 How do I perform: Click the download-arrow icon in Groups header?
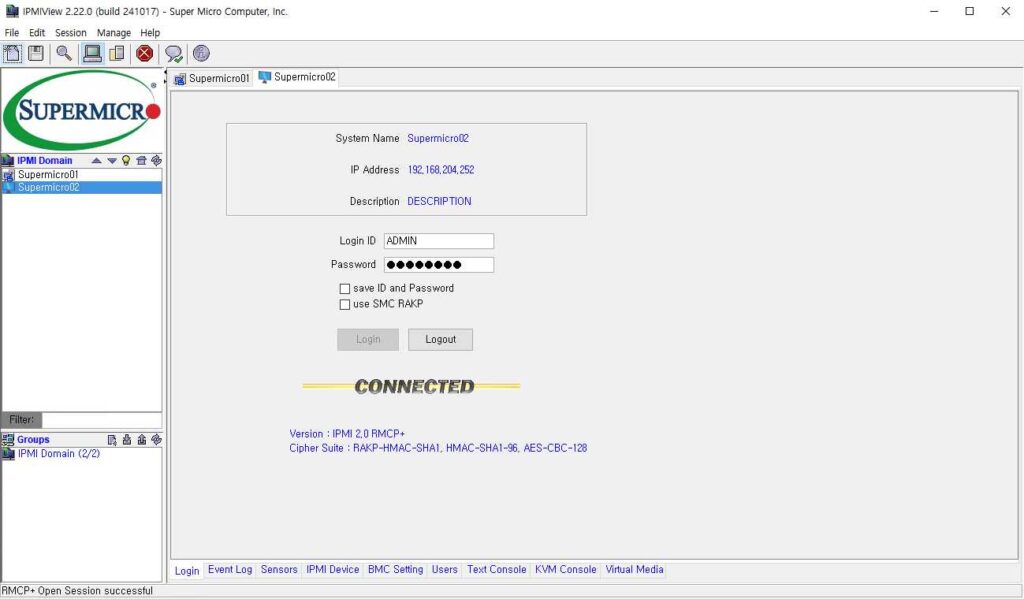[127, 440]
